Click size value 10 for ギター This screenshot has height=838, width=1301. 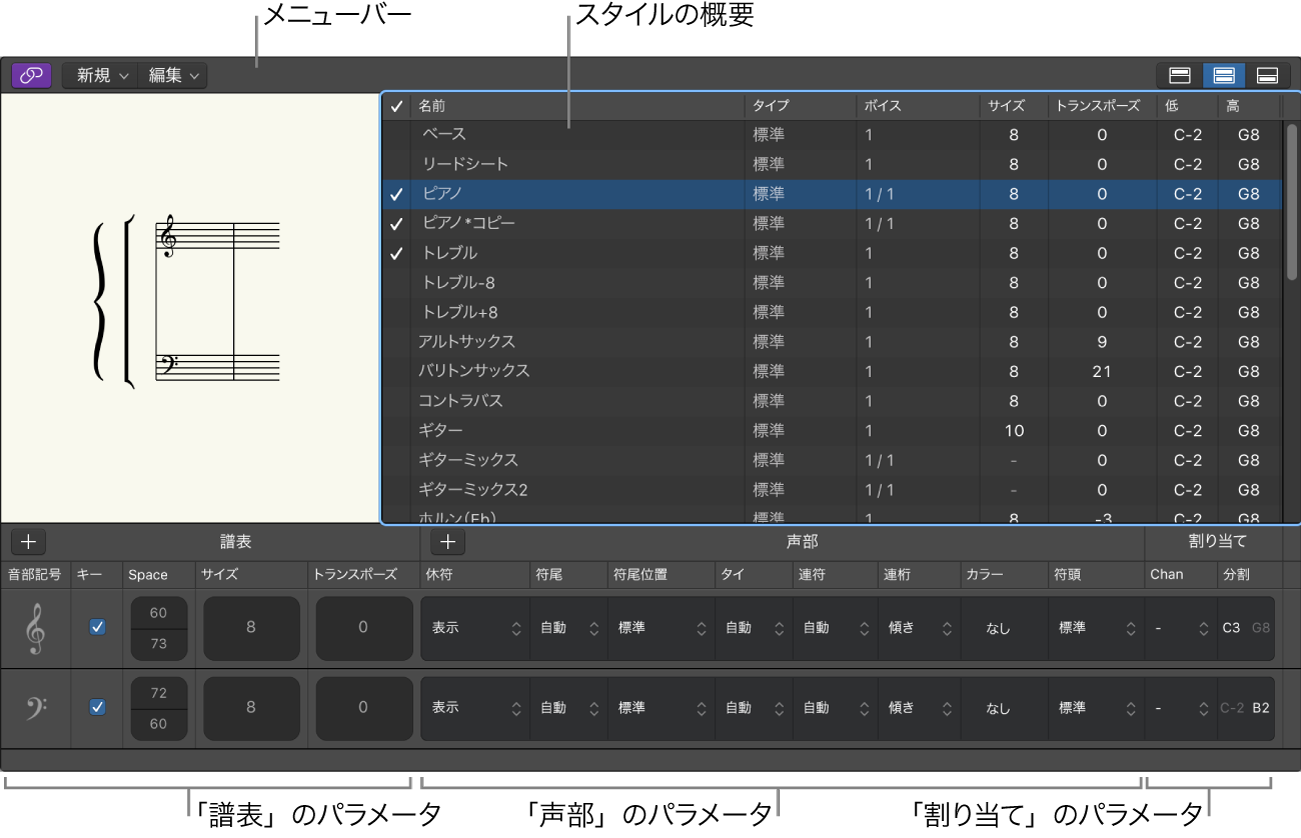[x=1014, y=431]
